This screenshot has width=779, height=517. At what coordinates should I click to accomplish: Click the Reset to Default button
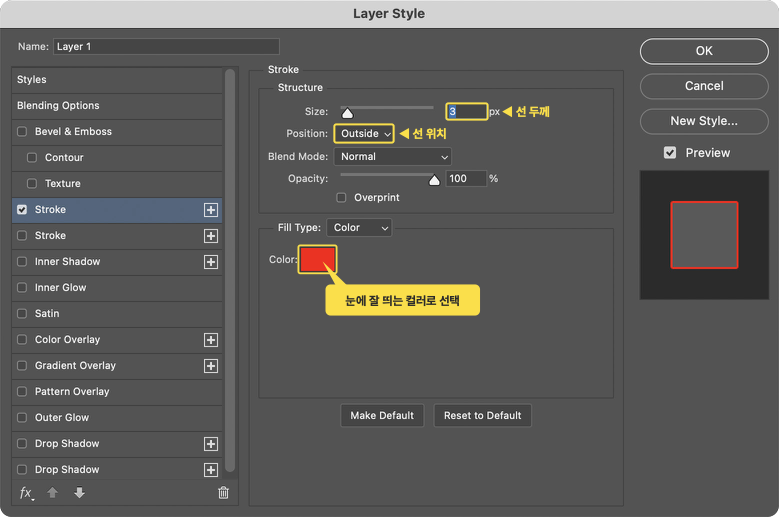[x=482, y=416]
